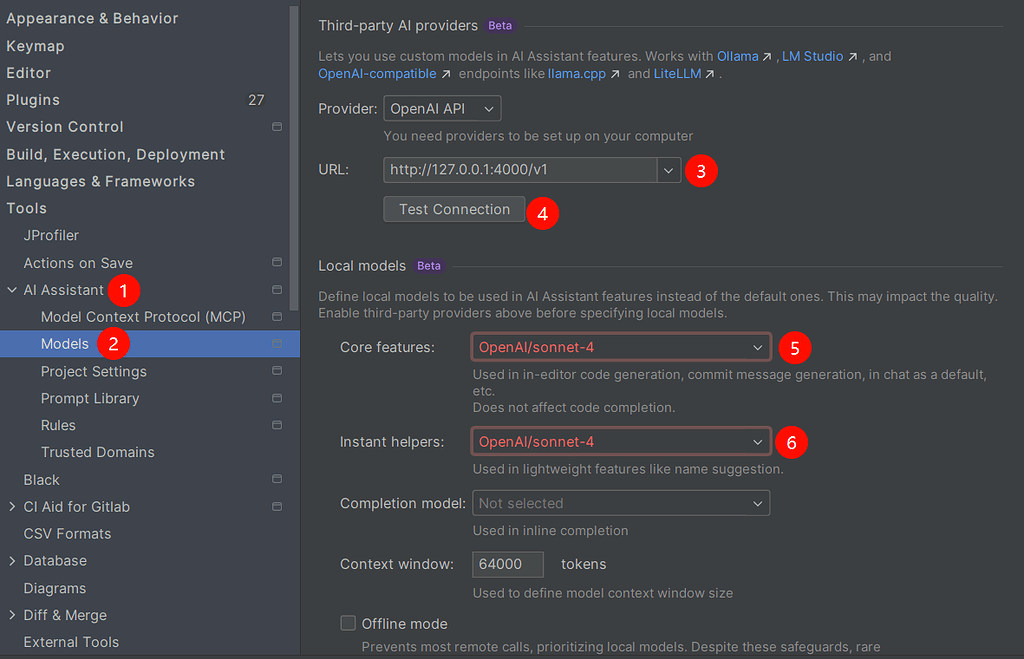Click project-level icon beside Black

pyautogui.click(x=277, y=479)
